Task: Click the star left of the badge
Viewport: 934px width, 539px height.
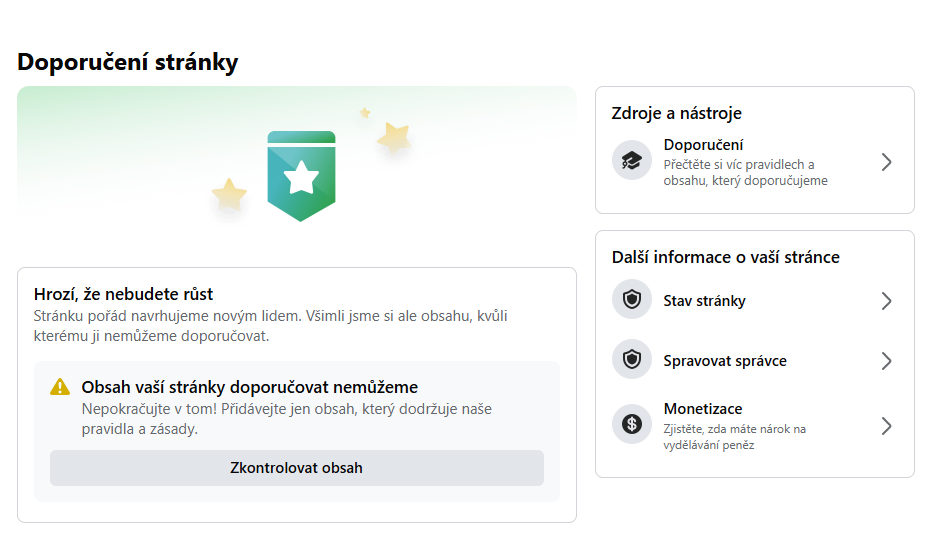Action: coord(229,195)
